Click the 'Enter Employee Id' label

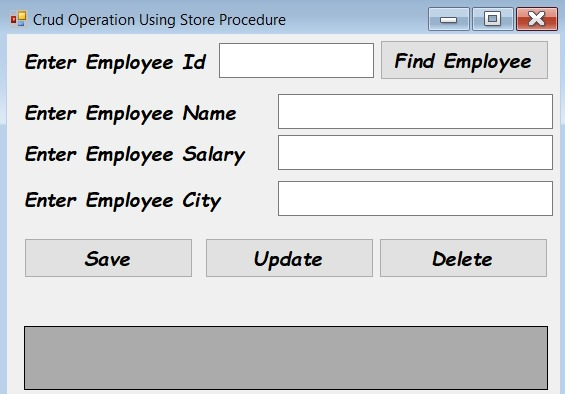(115, 62)
